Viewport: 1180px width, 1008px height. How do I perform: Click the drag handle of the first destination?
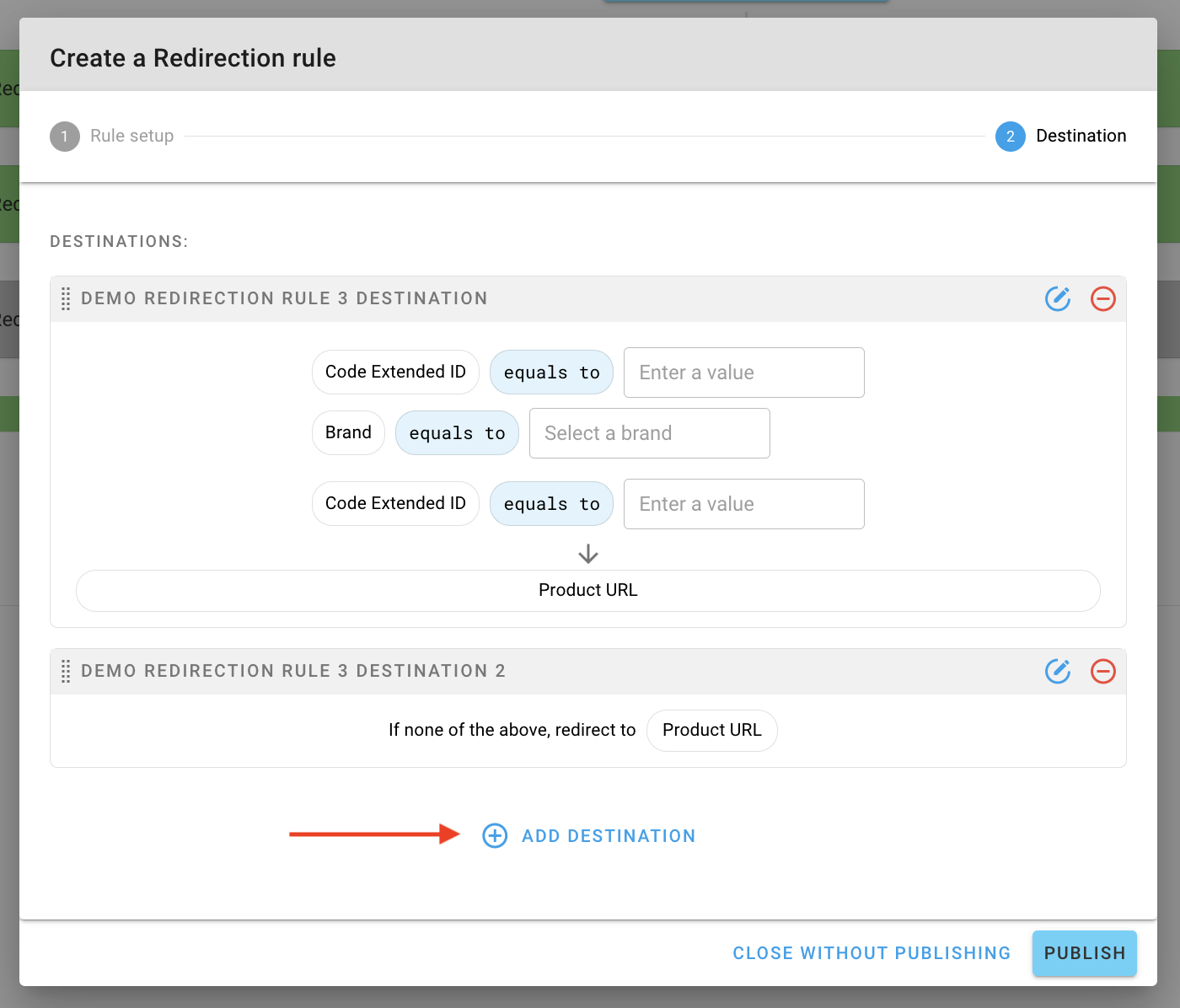click(66, 298)
